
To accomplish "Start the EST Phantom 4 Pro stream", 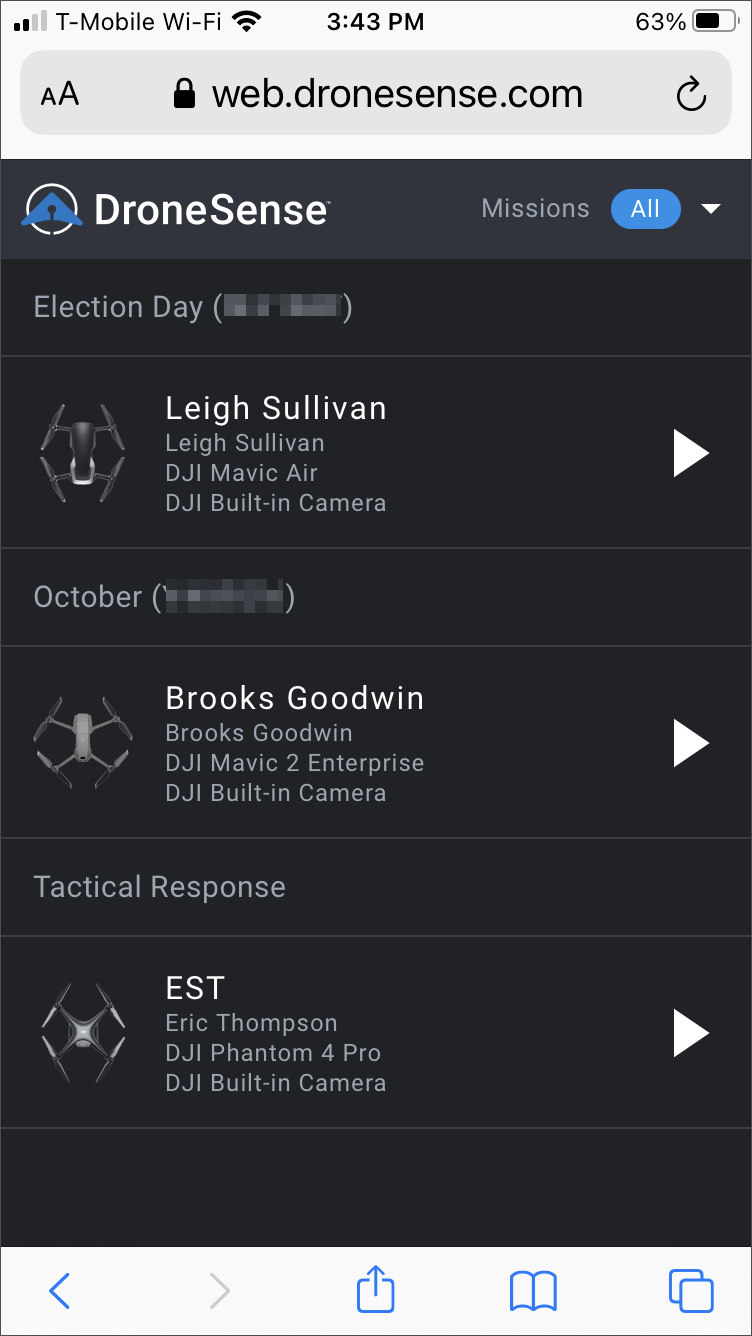I will coord(691,1032).
